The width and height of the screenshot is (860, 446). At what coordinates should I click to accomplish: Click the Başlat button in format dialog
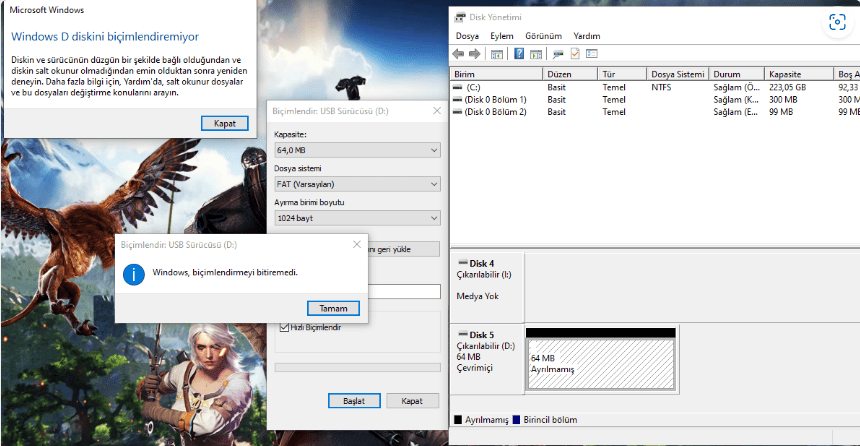(x=354, y=401)
